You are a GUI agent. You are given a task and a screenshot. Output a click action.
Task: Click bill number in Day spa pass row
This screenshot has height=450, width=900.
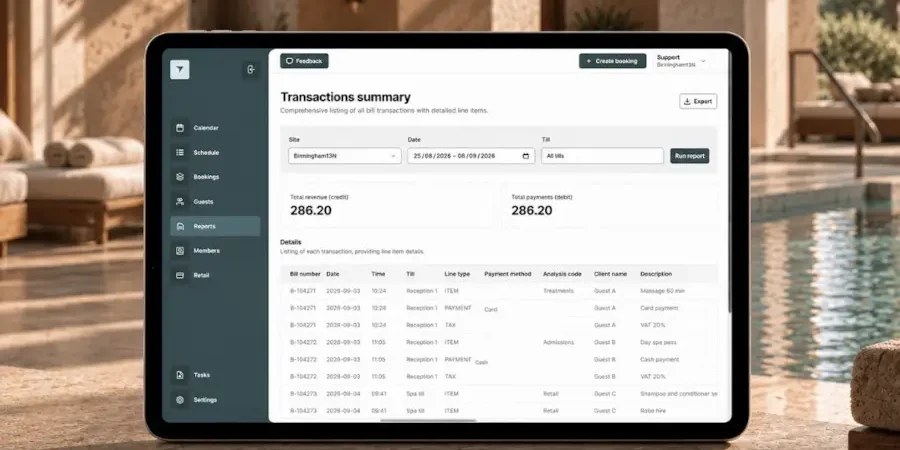point(303,343)
